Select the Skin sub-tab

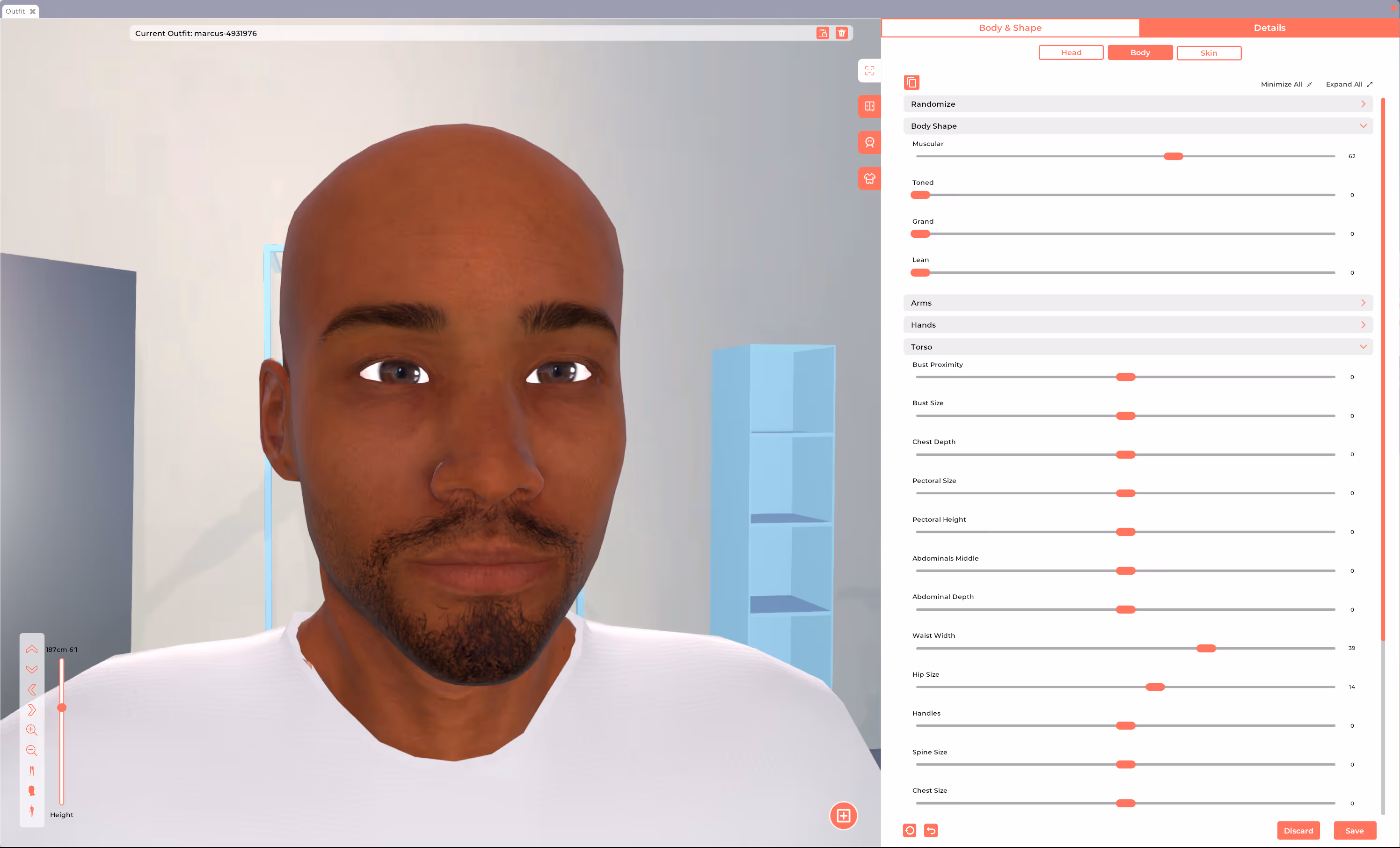pos(1209,53)
